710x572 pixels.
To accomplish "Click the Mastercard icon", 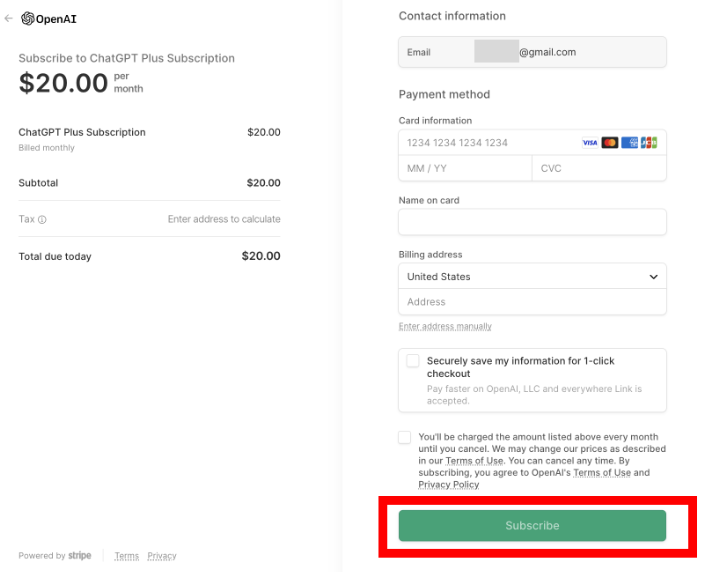I will [x=610, y=143].
